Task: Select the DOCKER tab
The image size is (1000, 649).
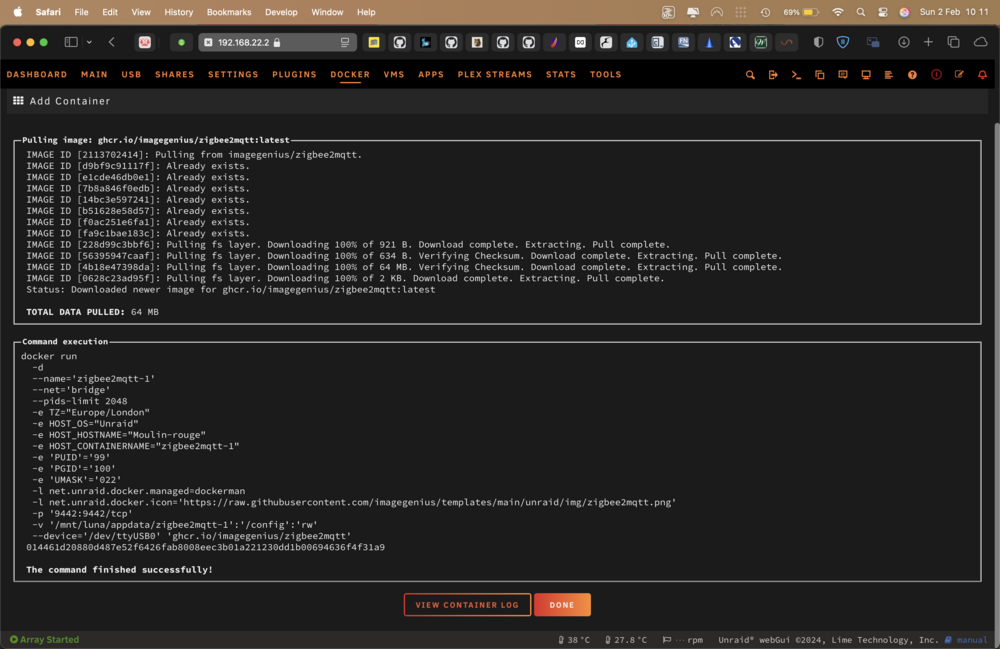Action: pyautogui.click(x=350, y=75)
